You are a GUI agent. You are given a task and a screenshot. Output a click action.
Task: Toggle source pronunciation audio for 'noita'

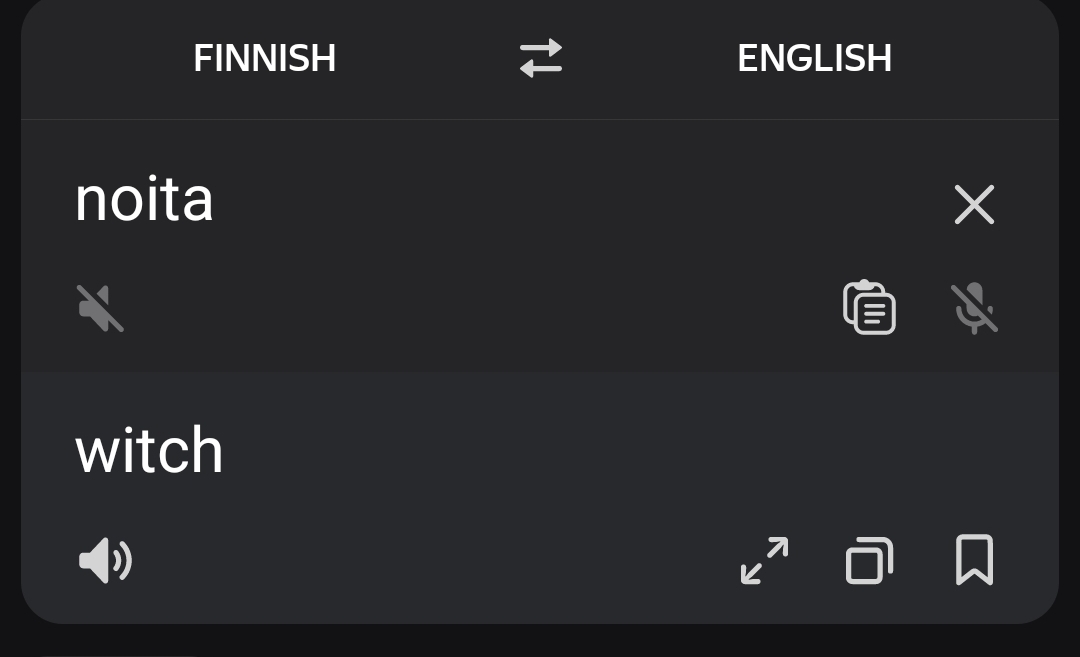click(x=101, y=308)
